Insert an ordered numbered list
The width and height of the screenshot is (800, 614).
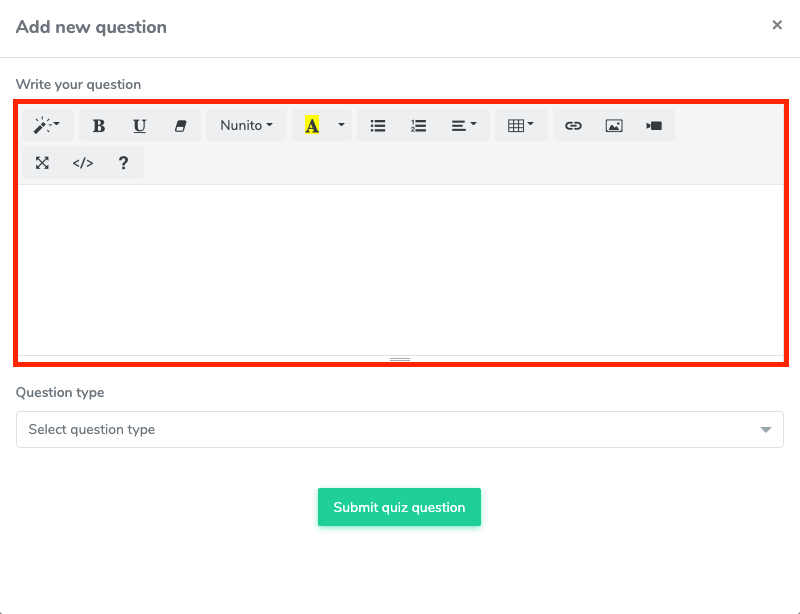417,125
